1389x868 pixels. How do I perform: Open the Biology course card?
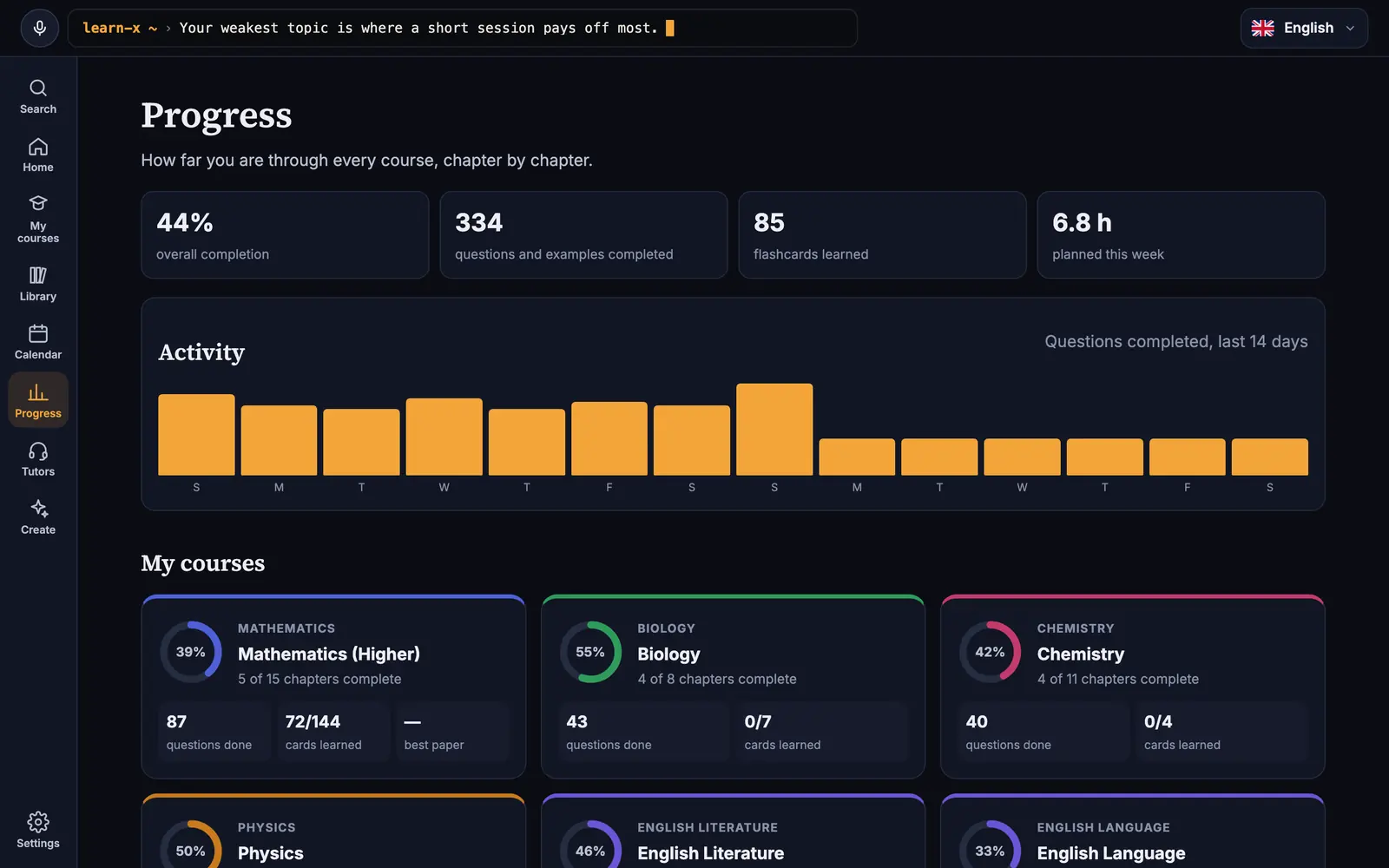click(x=733, y=687)
